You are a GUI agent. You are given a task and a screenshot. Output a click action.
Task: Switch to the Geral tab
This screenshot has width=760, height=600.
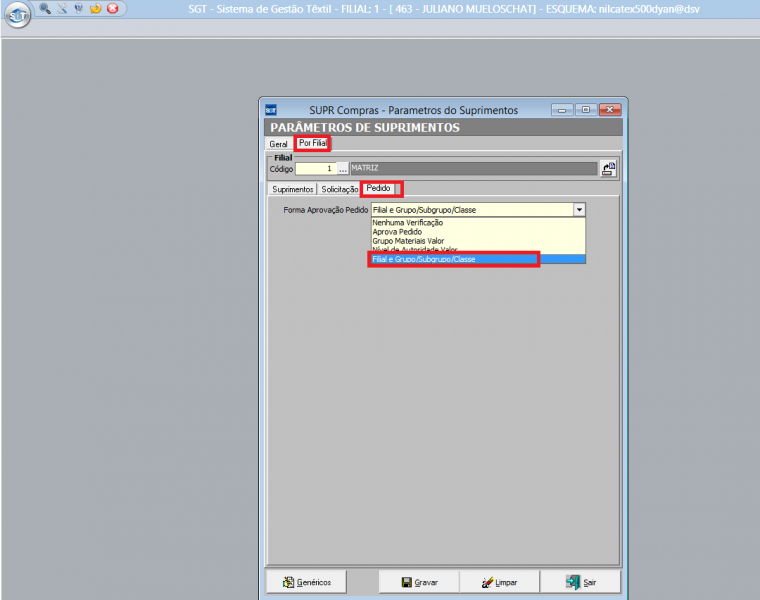point(278,144)
